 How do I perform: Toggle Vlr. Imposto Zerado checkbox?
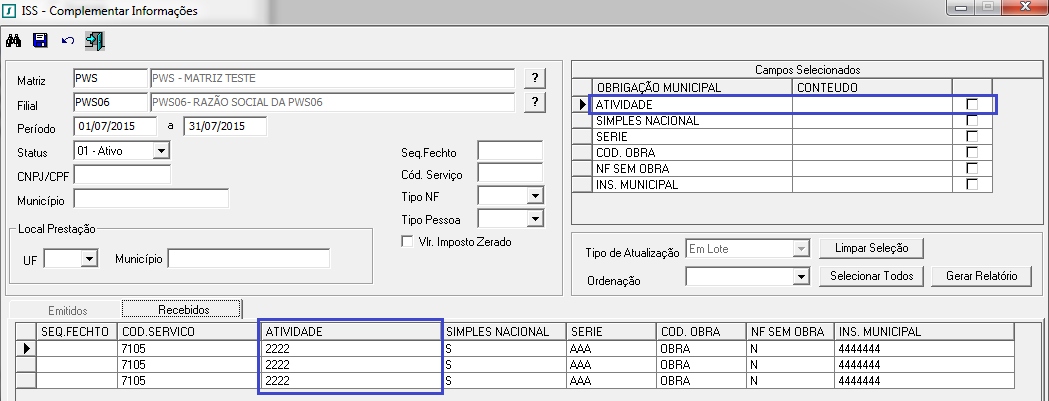point(407,241)
